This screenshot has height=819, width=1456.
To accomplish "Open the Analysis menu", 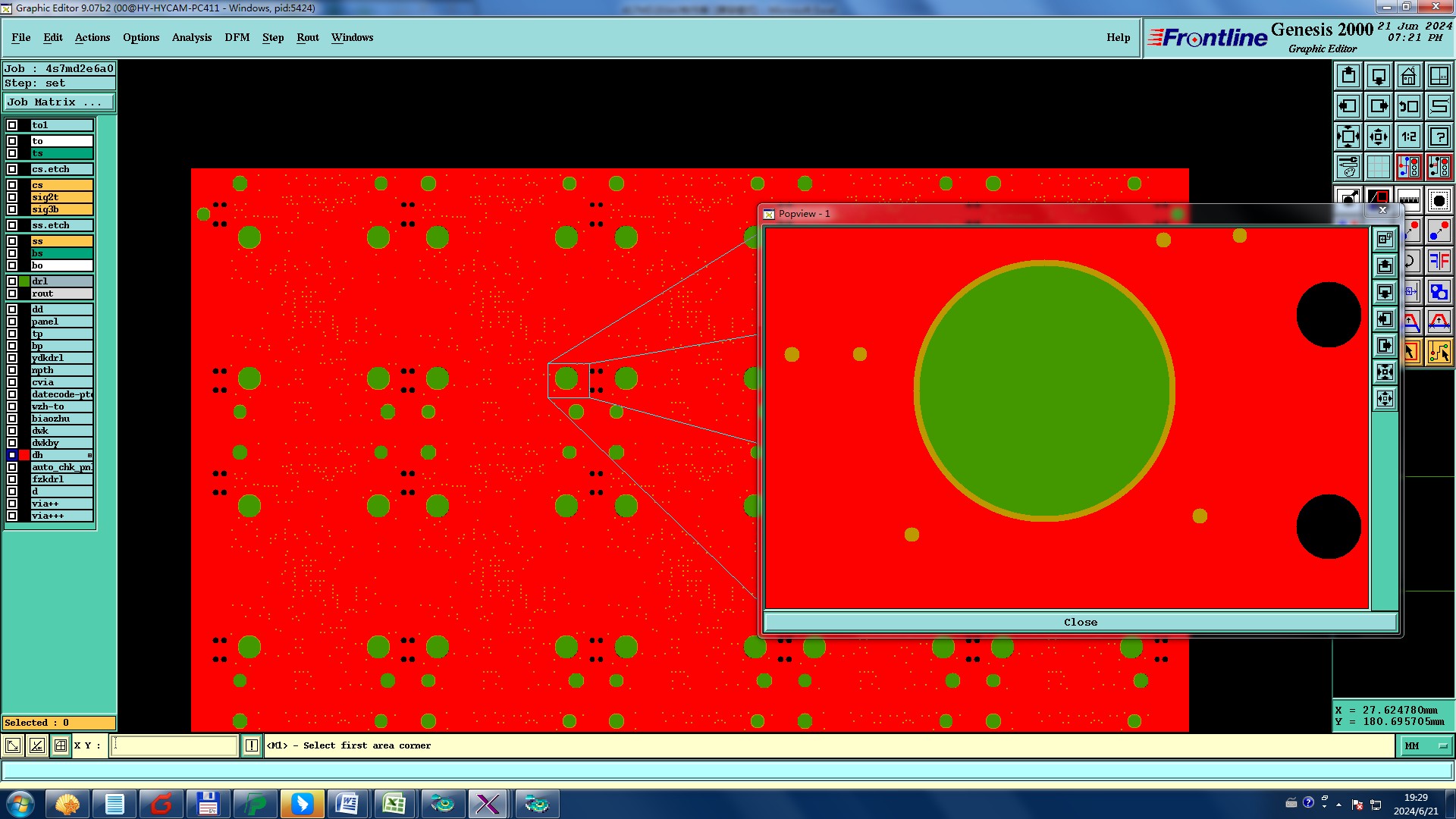I will tap(191, 37).
